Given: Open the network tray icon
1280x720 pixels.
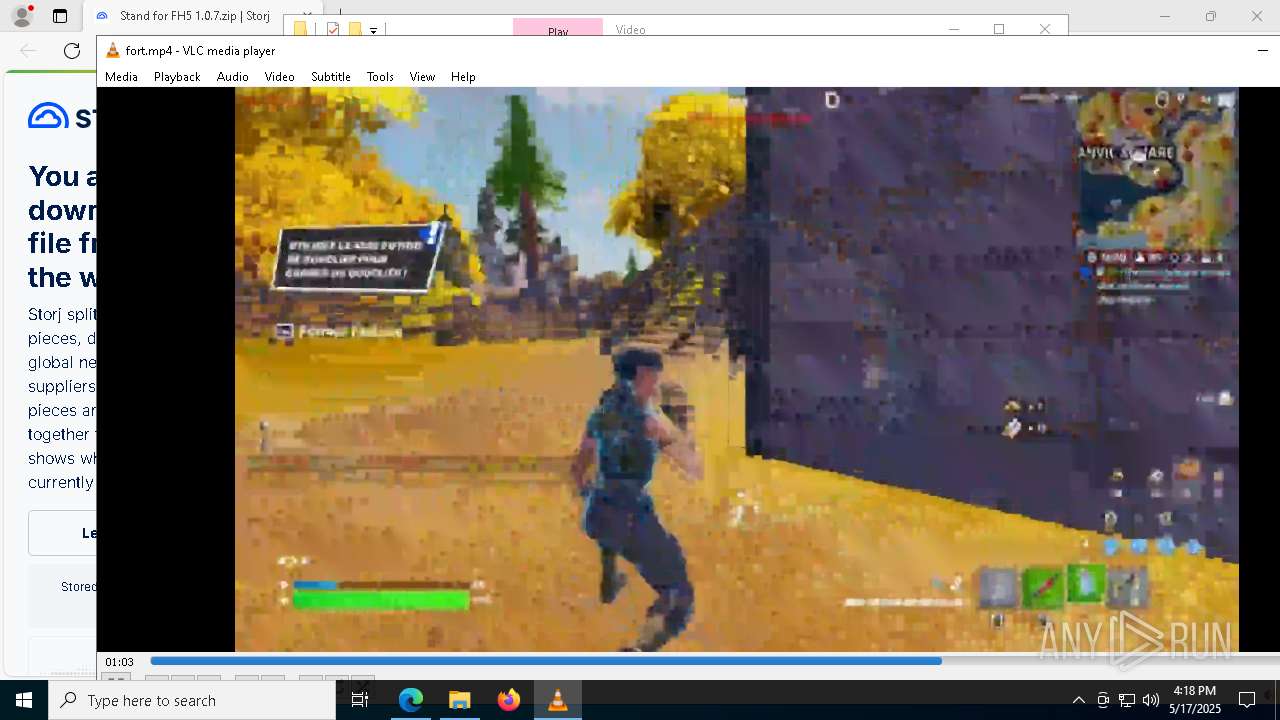Looking at the screenshot, I should 1126,700.
